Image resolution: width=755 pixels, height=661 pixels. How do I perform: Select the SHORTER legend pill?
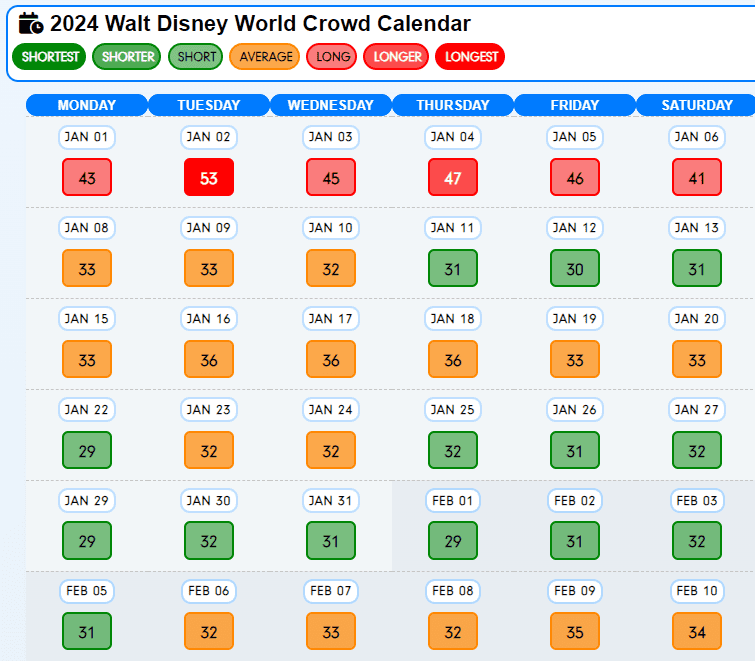(127, 57)
